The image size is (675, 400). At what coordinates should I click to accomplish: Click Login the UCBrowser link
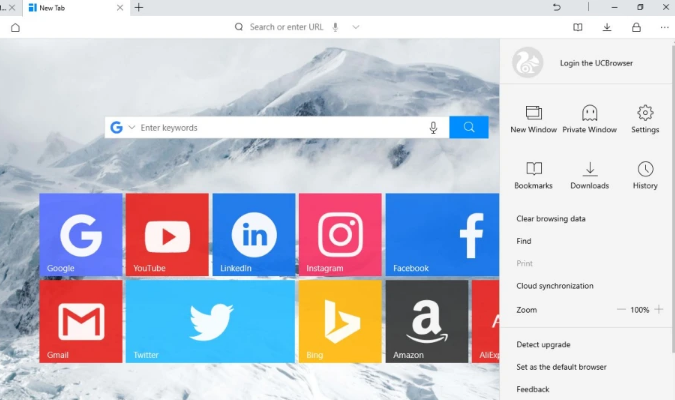[596, 63]
